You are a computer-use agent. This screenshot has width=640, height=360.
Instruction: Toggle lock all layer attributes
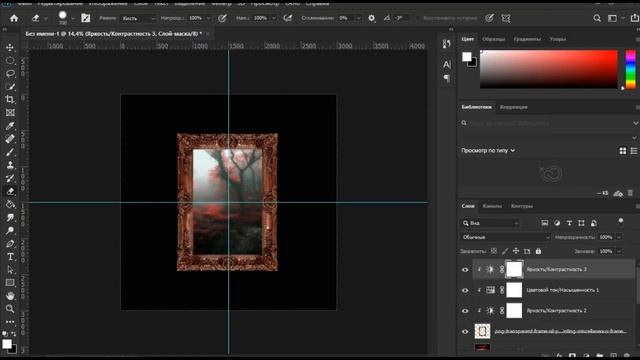[x=538, y=251]
